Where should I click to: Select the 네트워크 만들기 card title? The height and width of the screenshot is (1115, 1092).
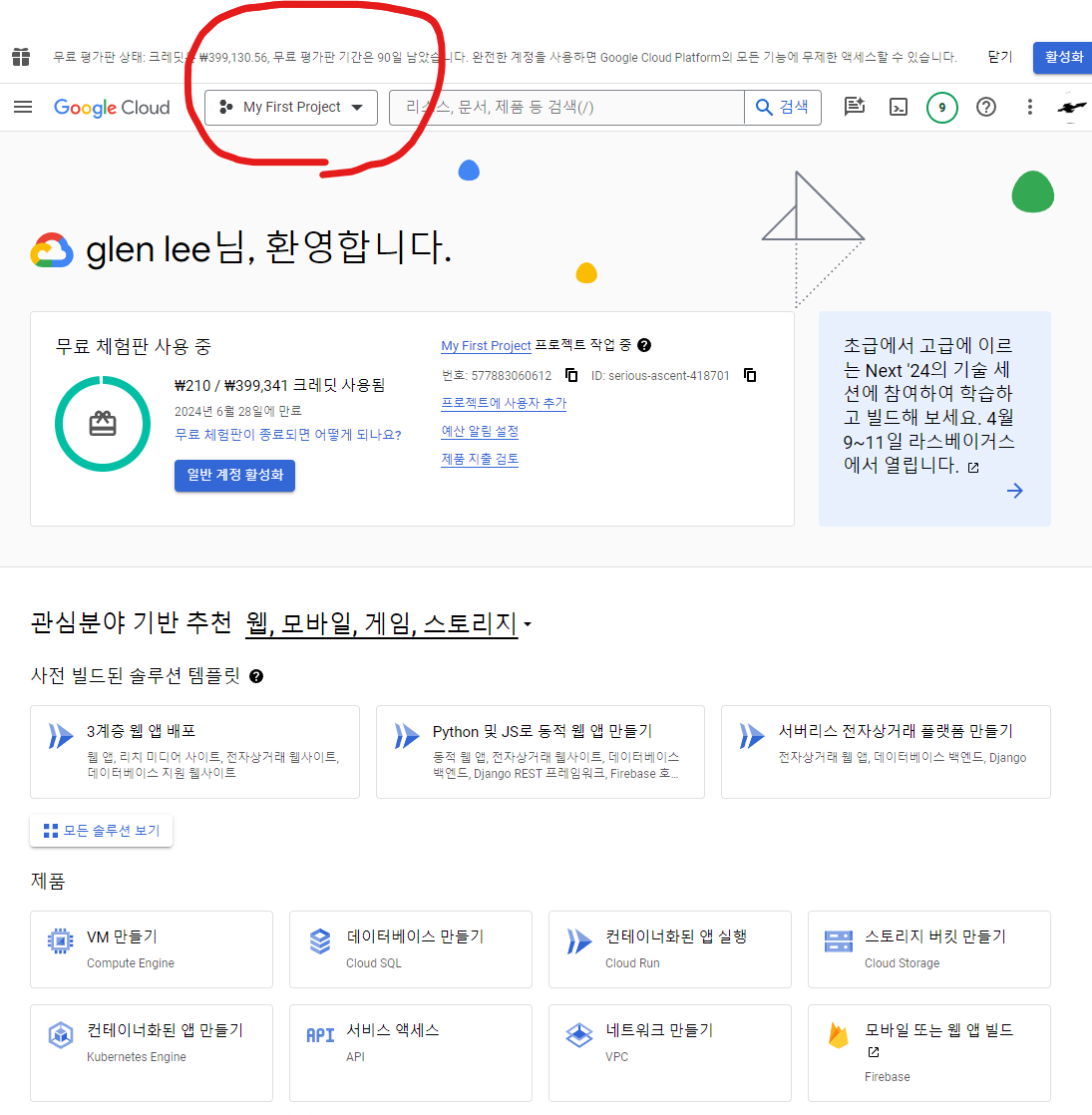pyautogui.click(x=659, y=1030)
